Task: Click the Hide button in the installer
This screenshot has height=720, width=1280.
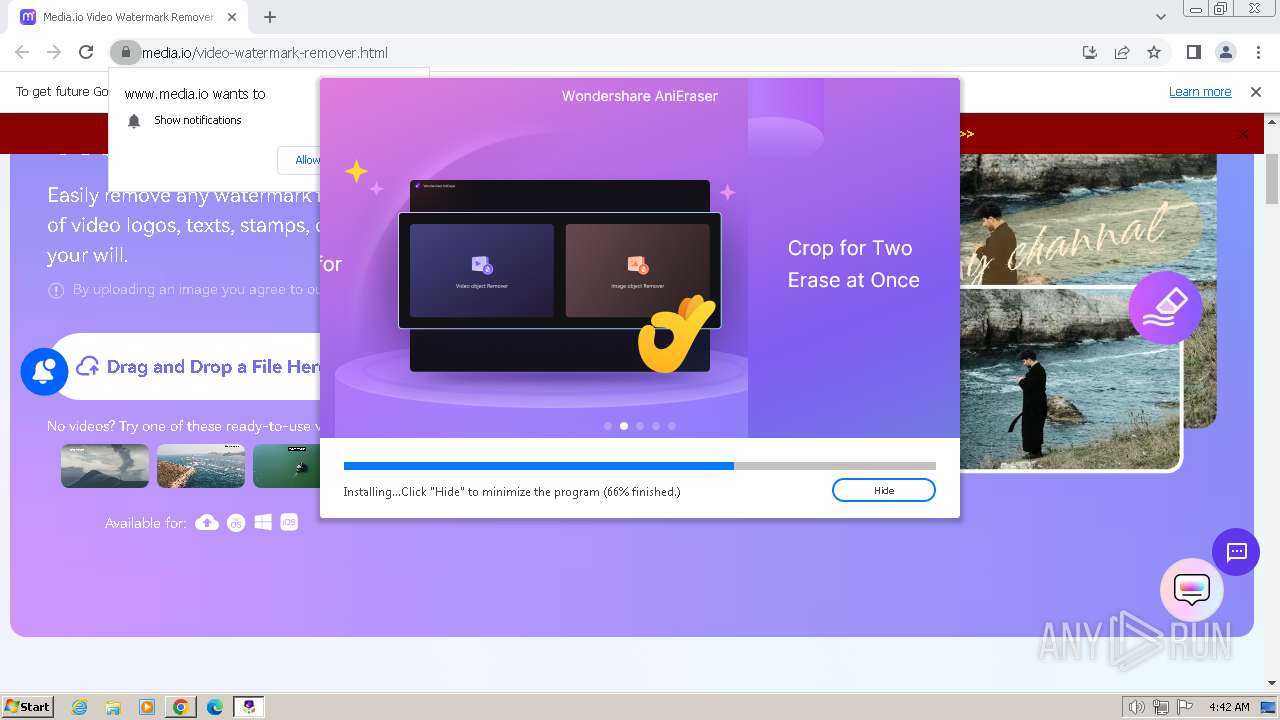Action: coord(883,490)
